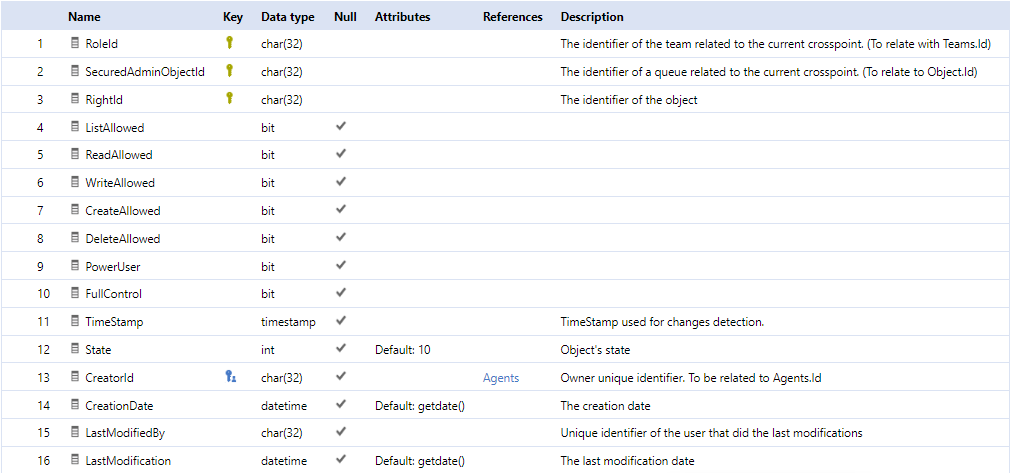Click the column icon beside TimeStamp
This screenshot has width=1011, height=473.
[x=75, y=322]
